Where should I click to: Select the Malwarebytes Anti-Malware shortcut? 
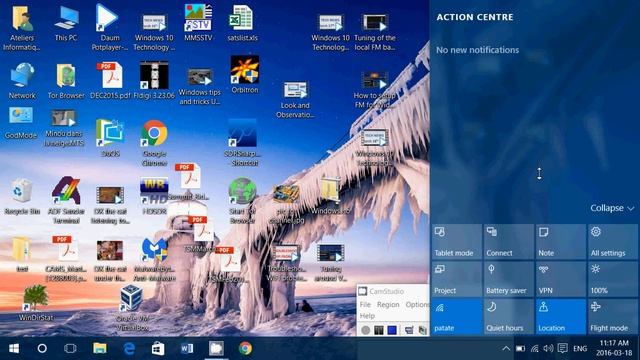click(154, 260)
